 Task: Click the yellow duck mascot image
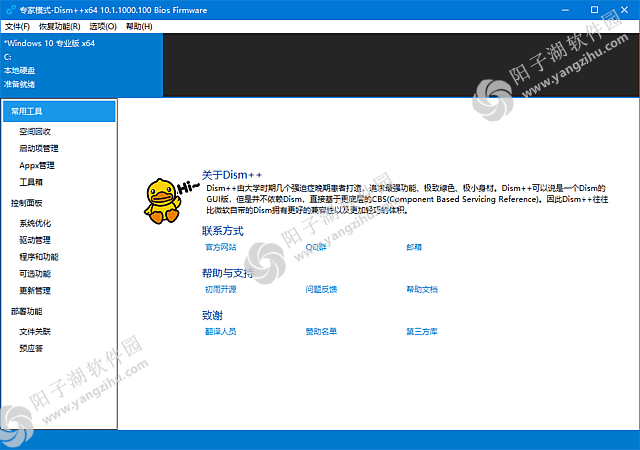pyautogui.click(x=163, y=201)
